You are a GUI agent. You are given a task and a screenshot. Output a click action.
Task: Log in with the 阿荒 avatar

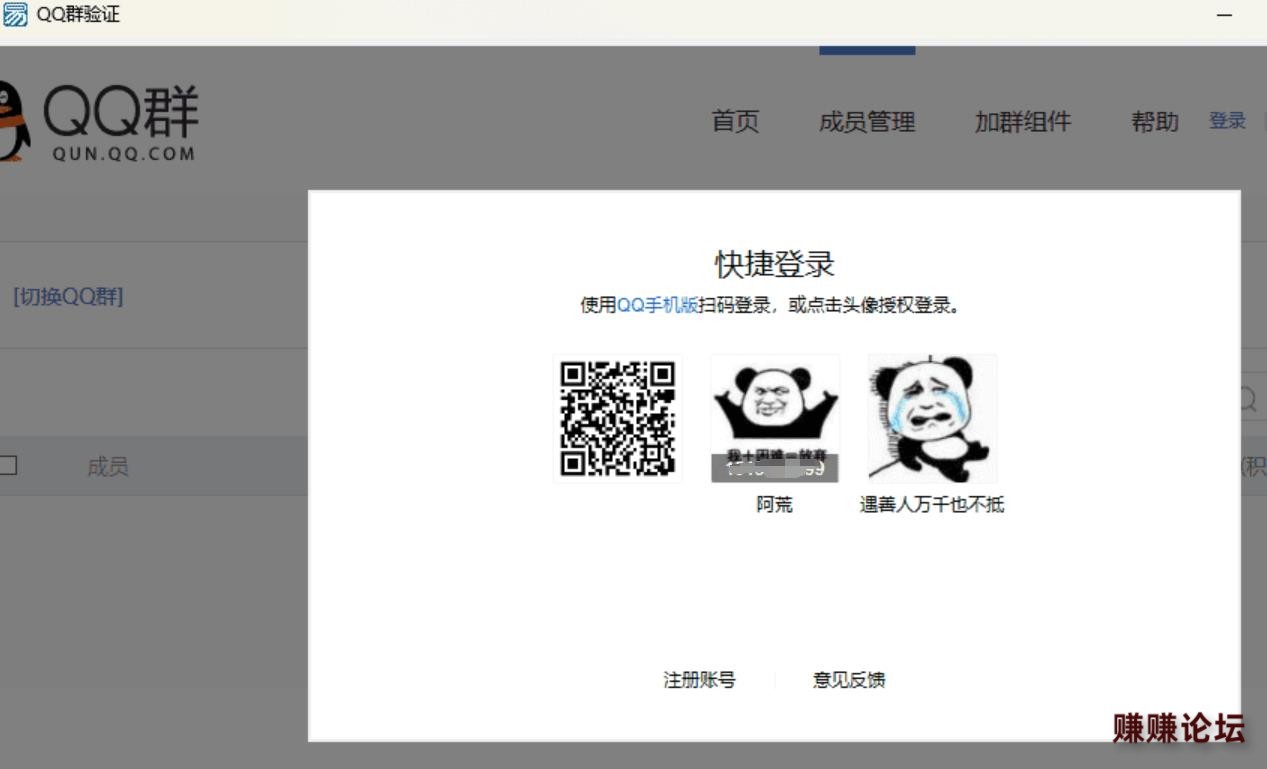point(775,419)
